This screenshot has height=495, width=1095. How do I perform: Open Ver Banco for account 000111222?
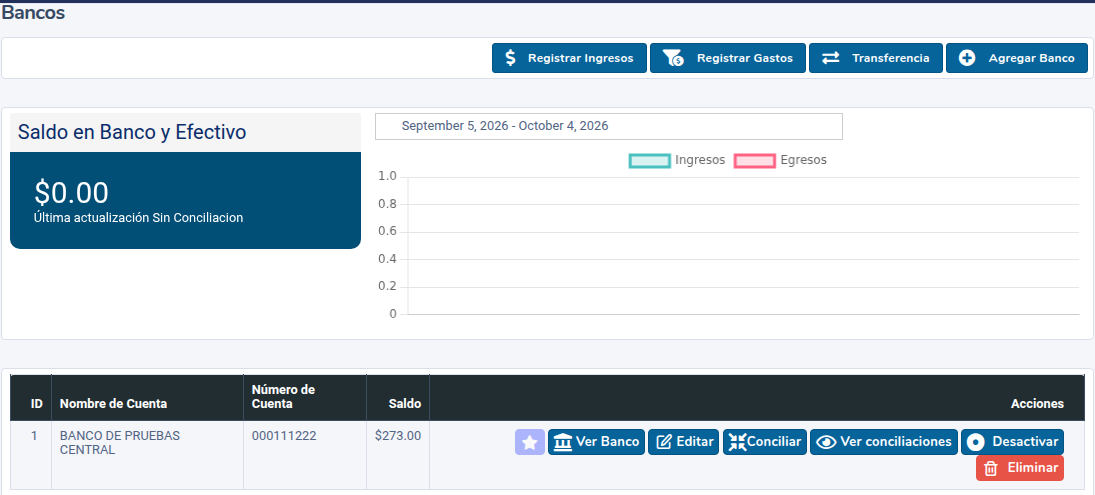click(596, 442)
